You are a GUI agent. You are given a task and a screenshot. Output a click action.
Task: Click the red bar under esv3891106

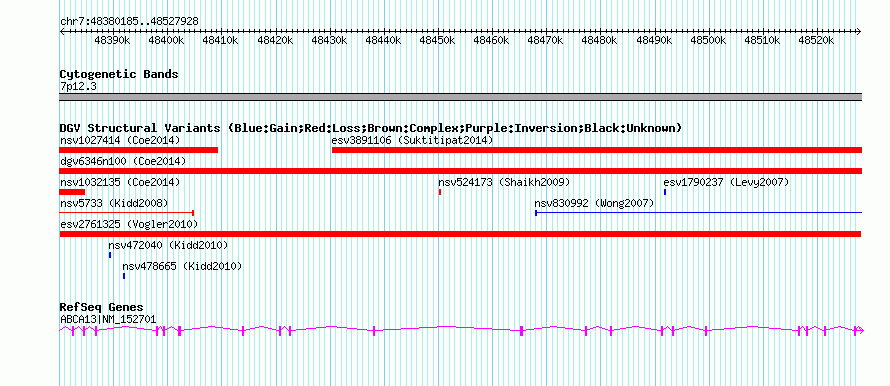pyautogui.click(x=597, y=150)
